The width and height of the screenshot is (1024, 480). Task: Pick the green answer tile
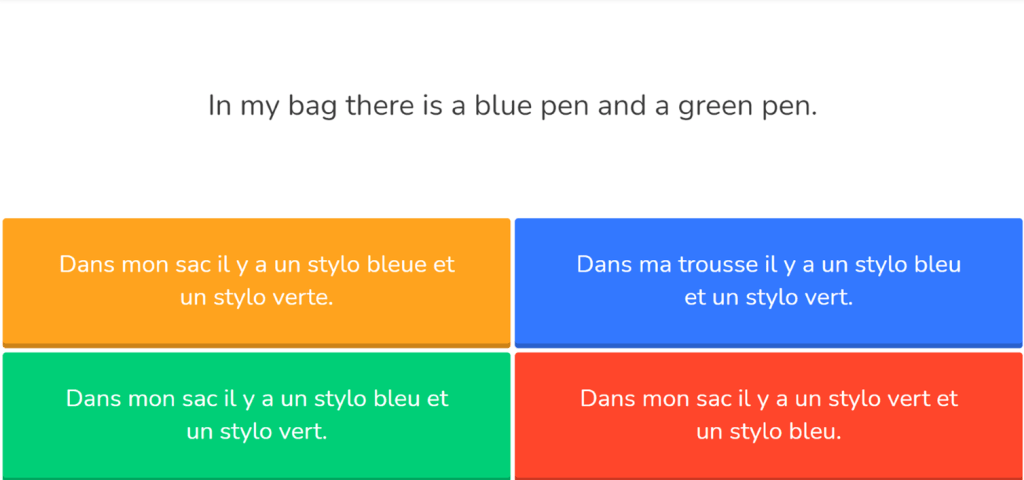256,415
